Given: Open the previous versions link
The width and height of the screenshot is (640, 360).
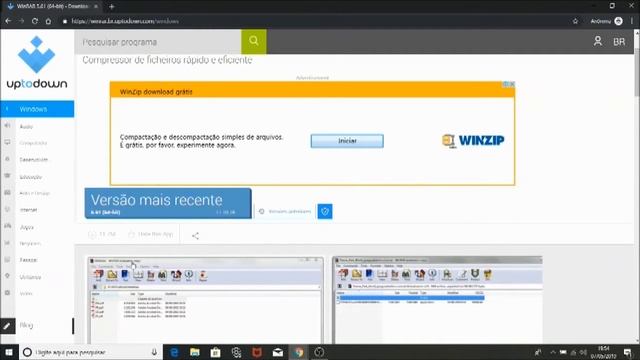Looking at the screenshot, I should click(285, 211).
